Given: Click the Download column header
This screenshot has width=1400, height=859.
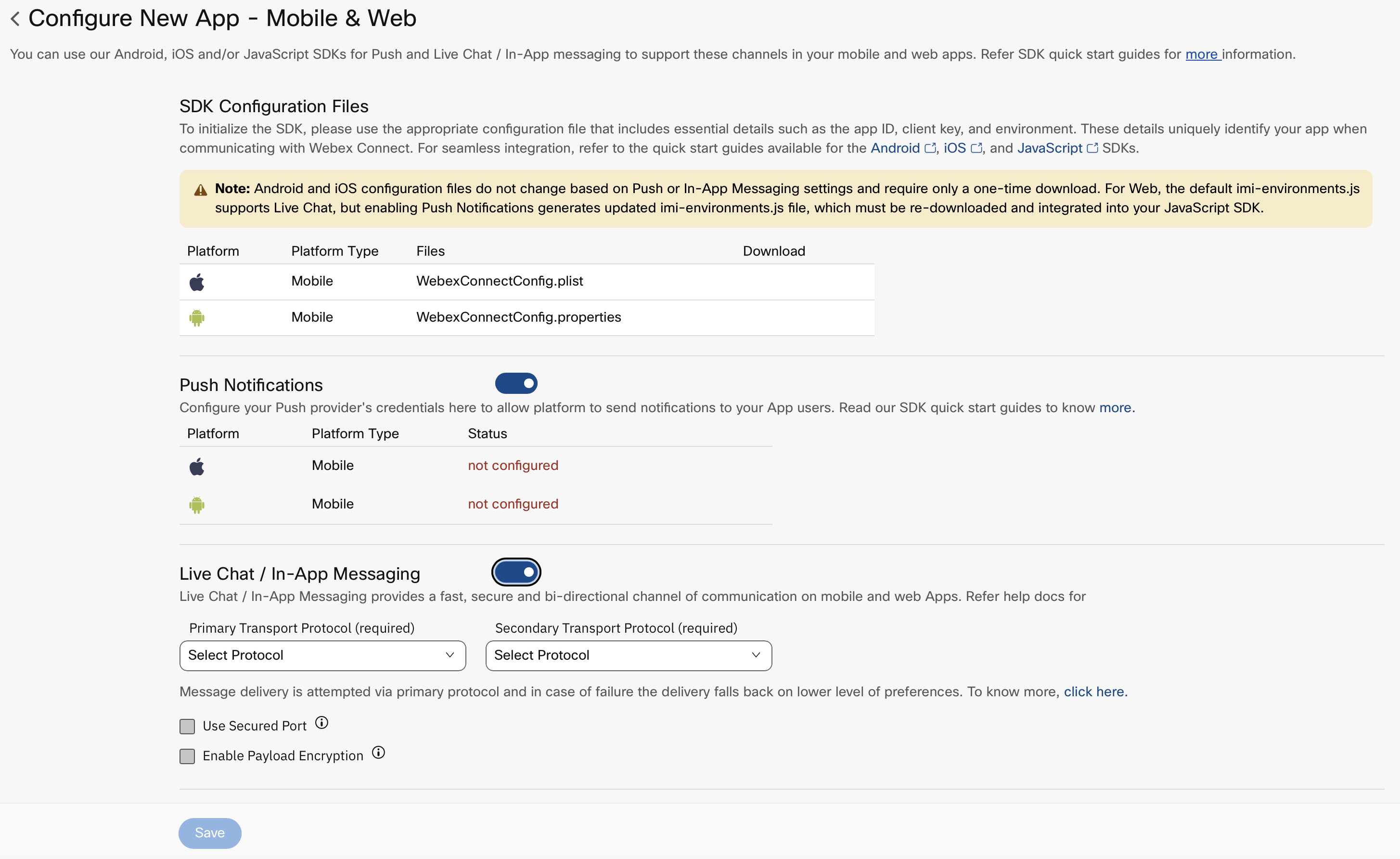Looking at the screenshot, I should coord(774,251).
